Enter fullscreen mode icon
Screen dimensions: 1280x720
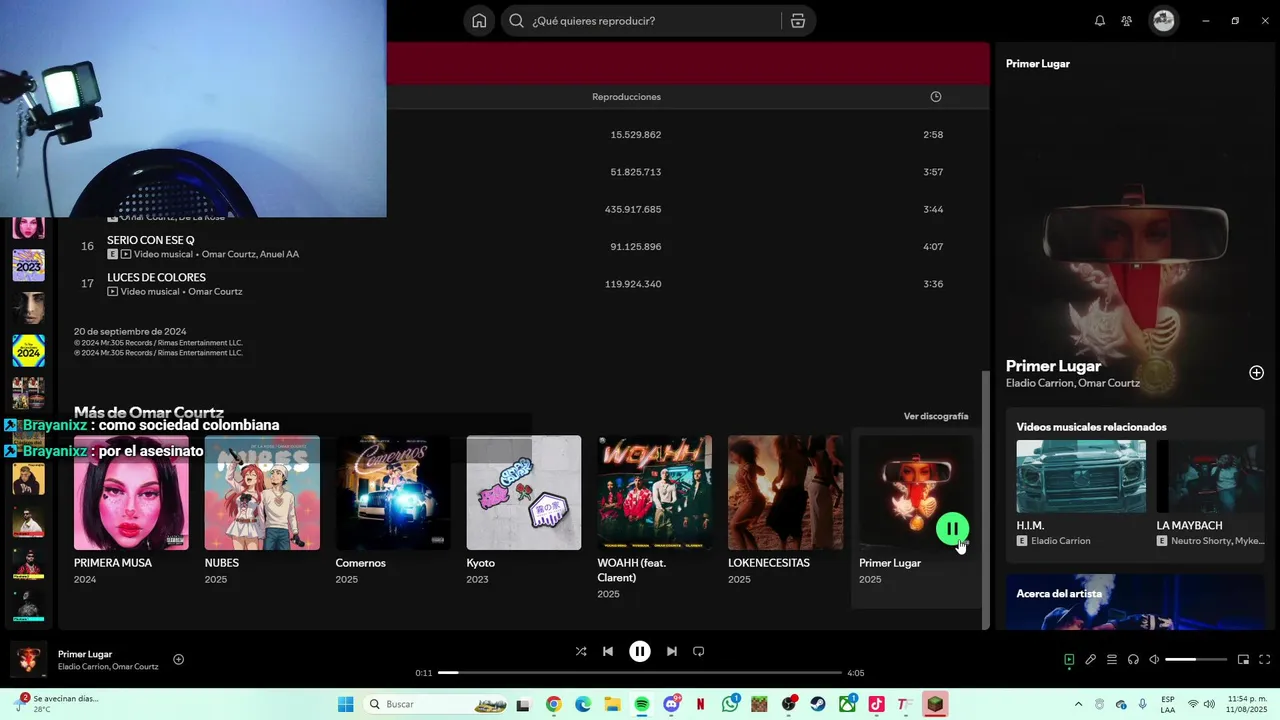click(x=1265, y=659)
